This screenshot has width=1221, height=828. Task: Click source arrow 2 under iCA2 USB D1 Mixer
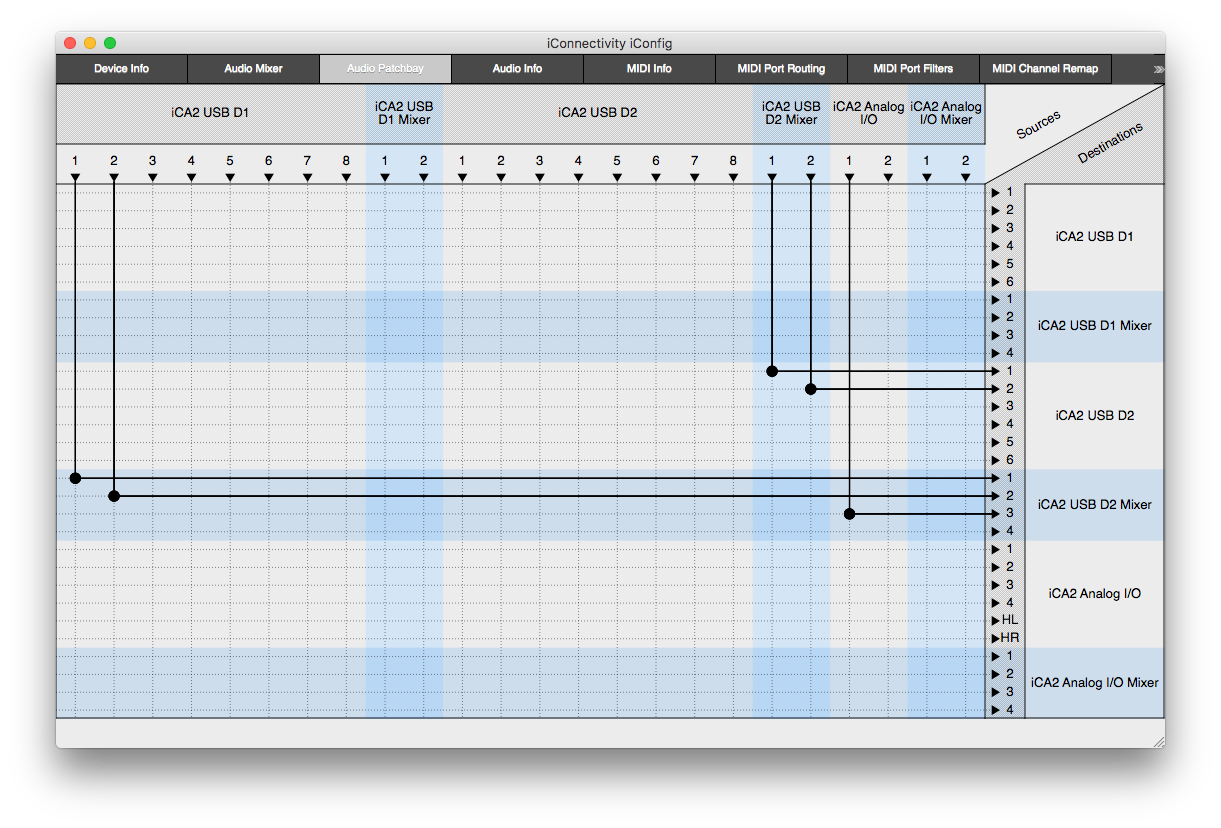click(423, 177)
